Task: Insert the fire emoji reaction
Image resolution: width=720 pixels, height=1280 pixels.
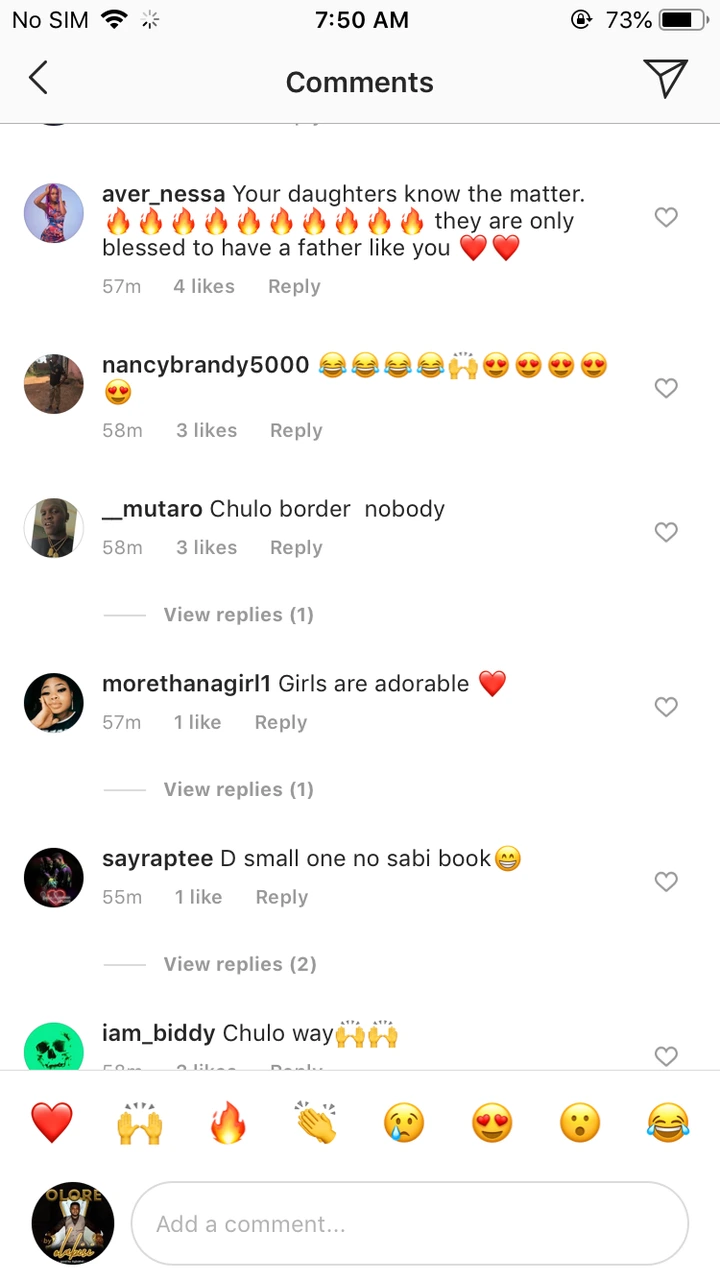Action: pos(228,1123)
